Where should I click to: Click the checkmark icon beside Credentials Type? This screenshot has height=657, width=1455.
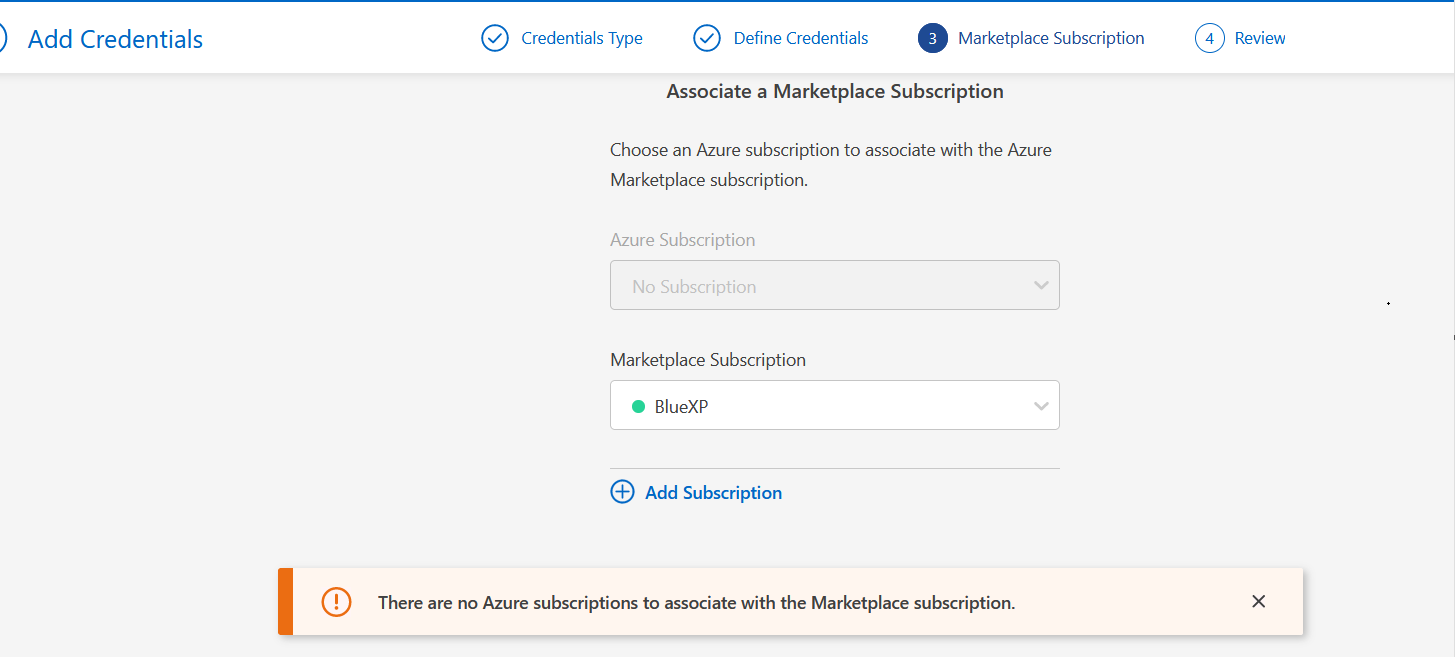coord(495,39)
